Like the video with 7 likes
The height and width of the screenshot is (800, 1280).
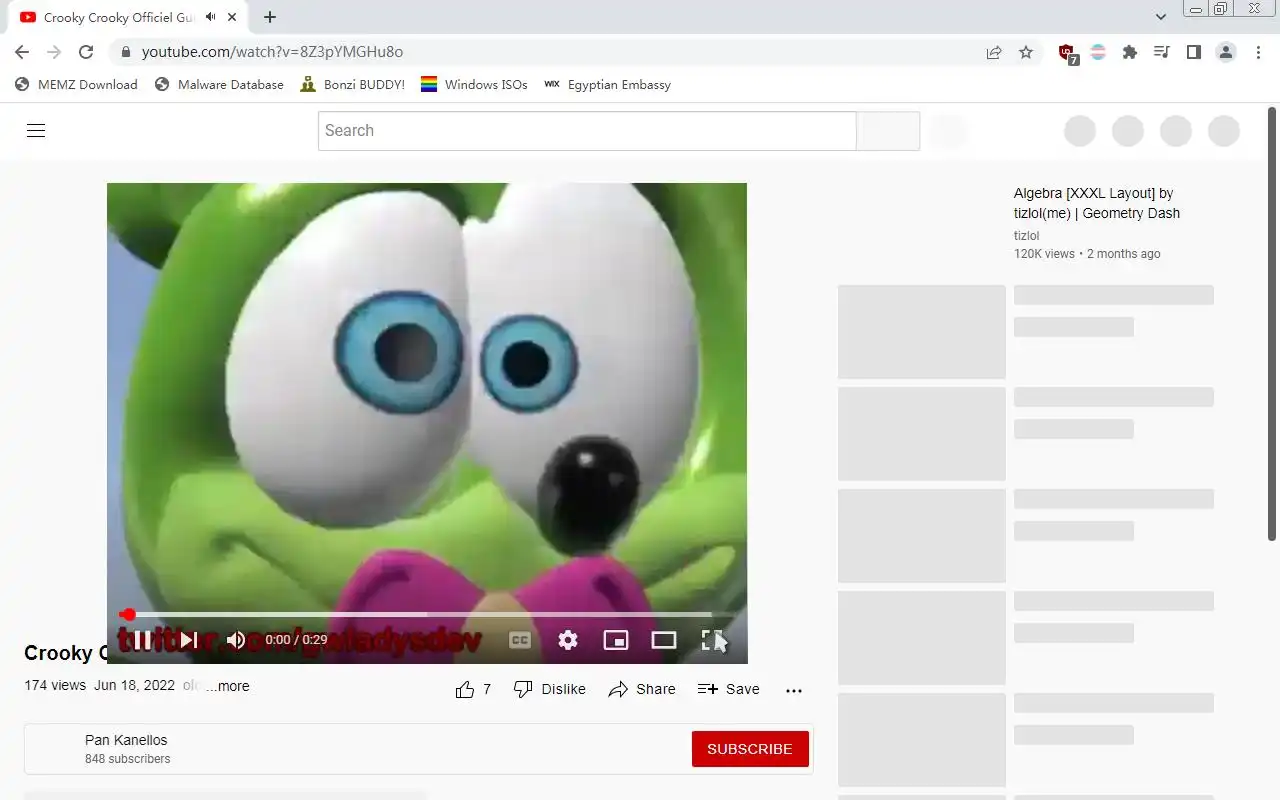473,689
